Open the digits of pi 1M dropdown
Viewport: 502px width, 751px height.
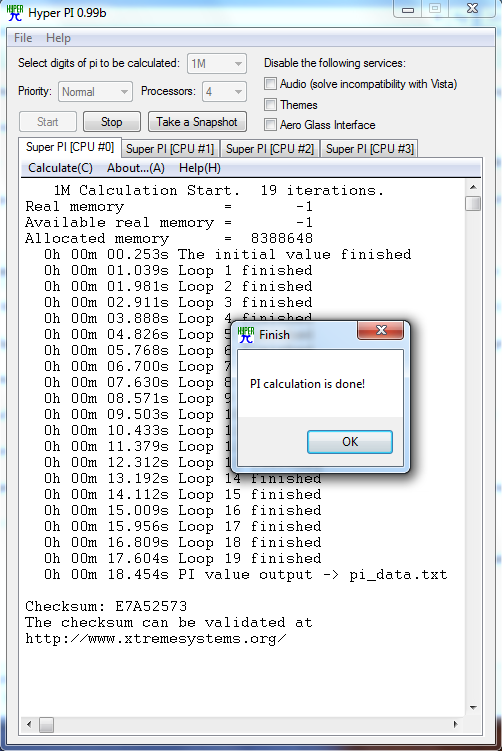click(217, 64)
